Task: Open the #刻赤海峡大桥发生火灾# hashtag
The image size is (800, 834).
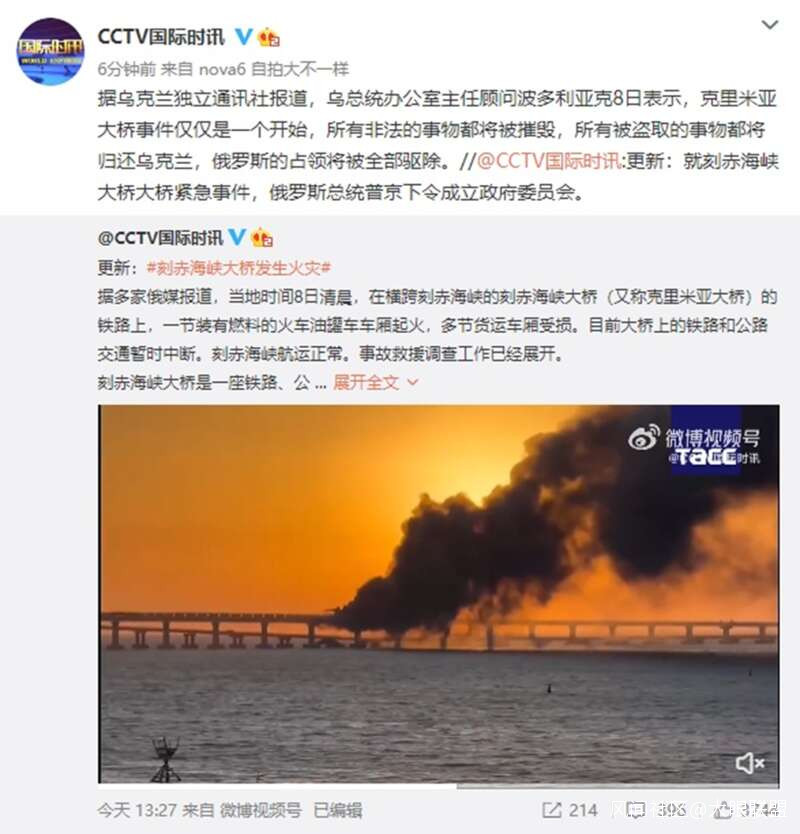Action: 239,268
